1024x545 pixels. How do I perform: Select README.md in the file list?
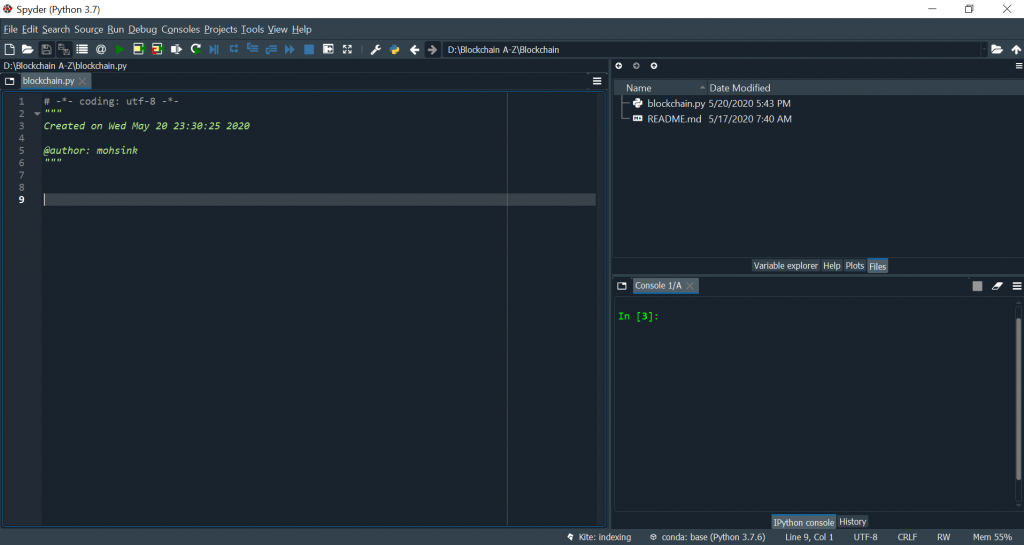click(673, 119)
